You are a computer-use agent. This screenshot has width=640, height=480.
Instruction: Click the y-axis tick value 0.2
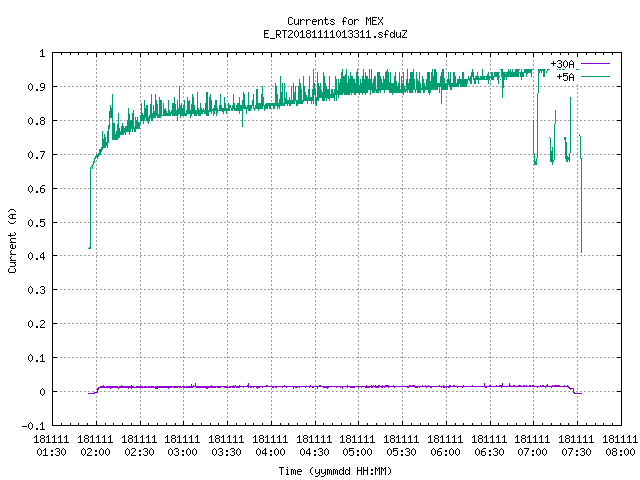point(36,324)
